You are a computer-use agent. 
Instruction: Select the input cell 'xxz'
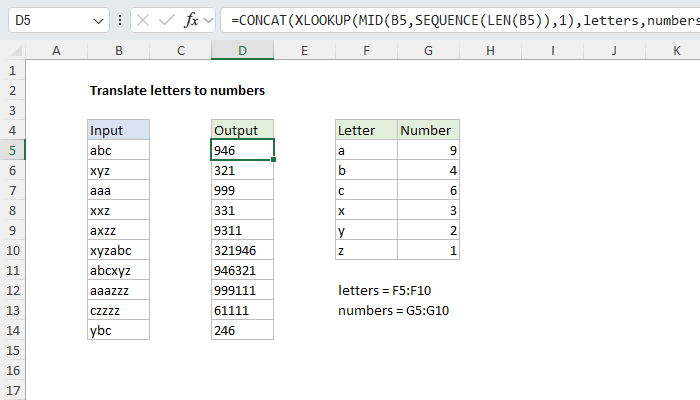coord(118,210)
